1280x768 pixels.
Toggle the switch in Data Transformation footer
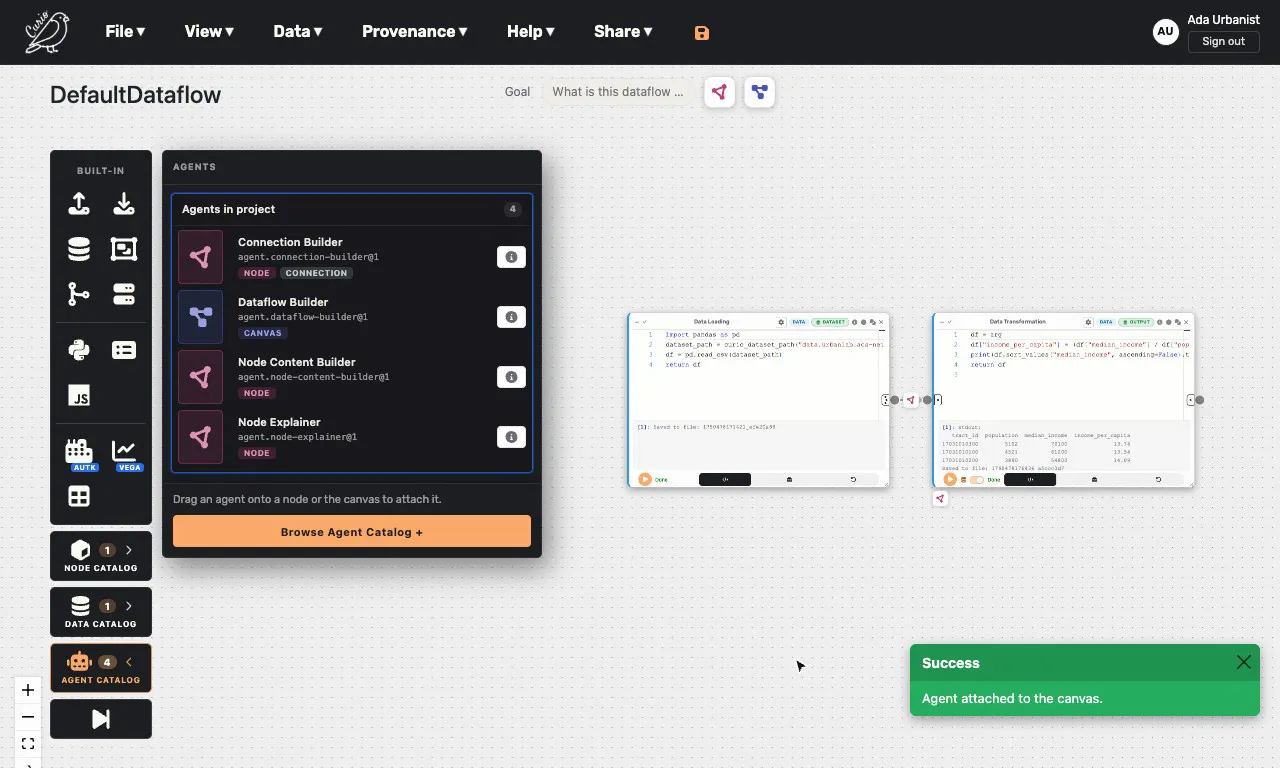977,480
